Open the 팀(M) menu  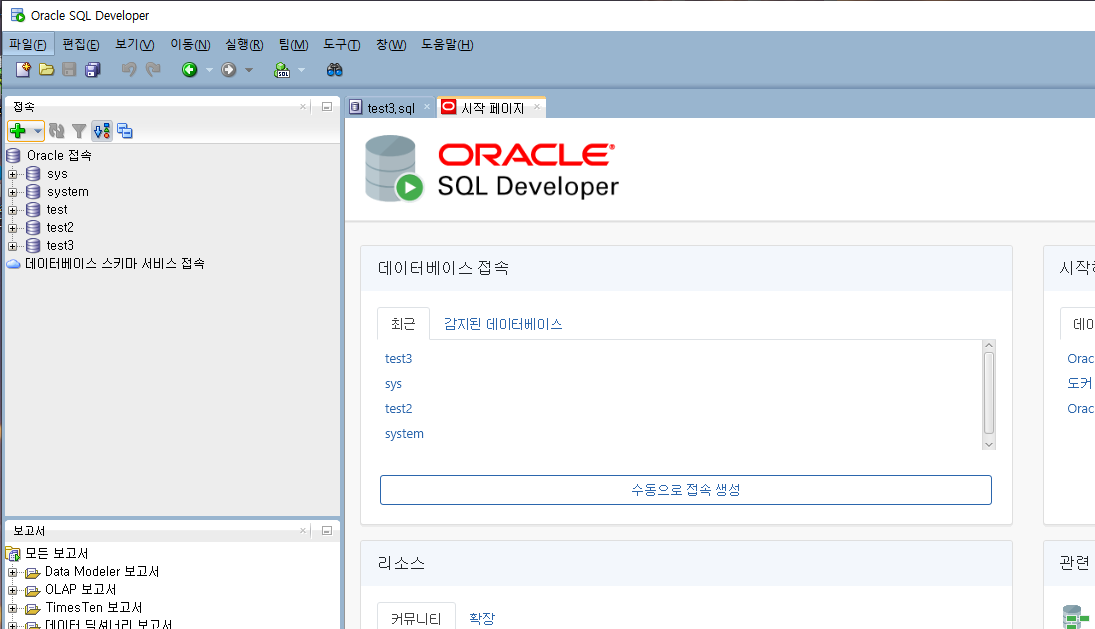293,45
